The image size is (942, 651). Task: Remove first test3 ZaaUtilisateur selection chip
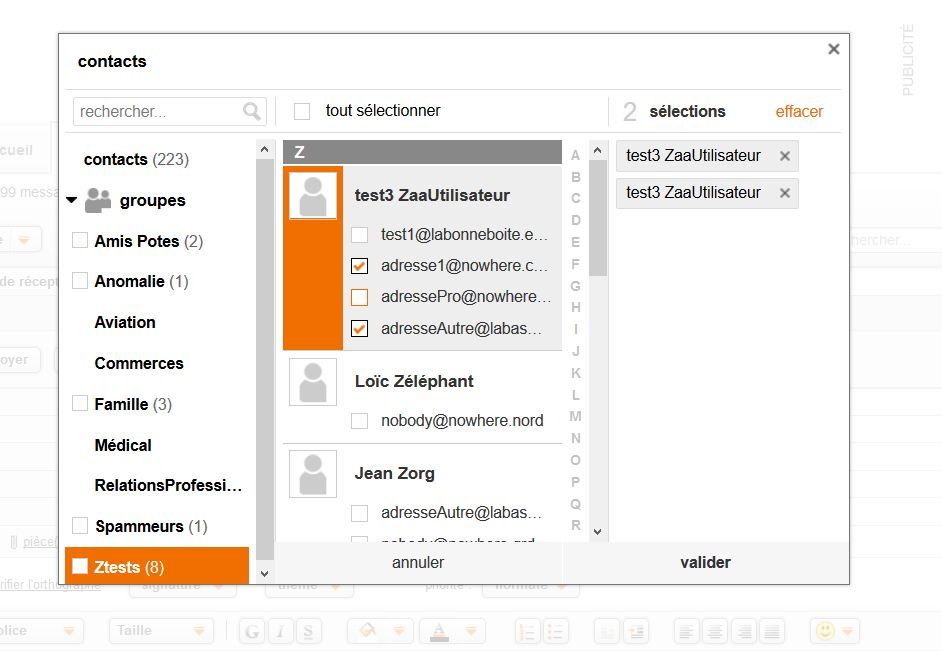pyautogui.click(x=785, y=156)
